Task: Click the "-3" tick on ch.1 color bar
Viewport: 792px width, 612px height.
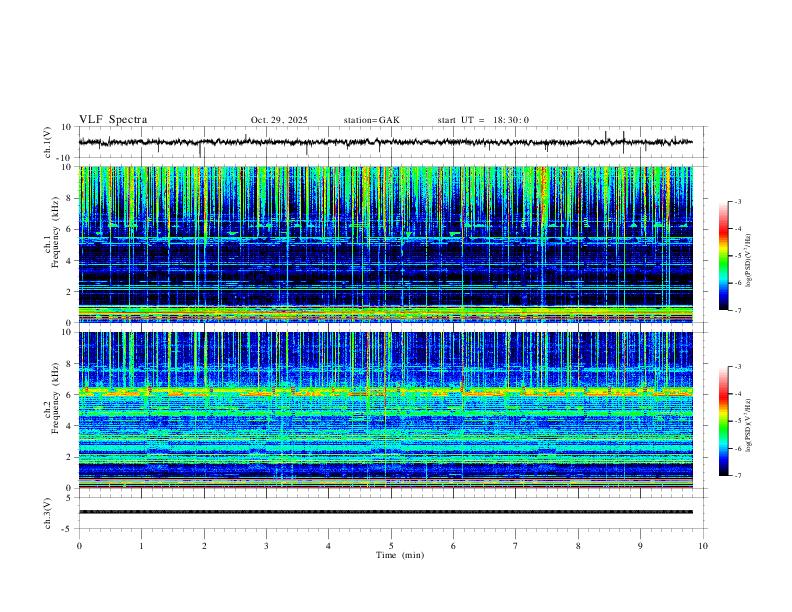Action: point(738,201)
